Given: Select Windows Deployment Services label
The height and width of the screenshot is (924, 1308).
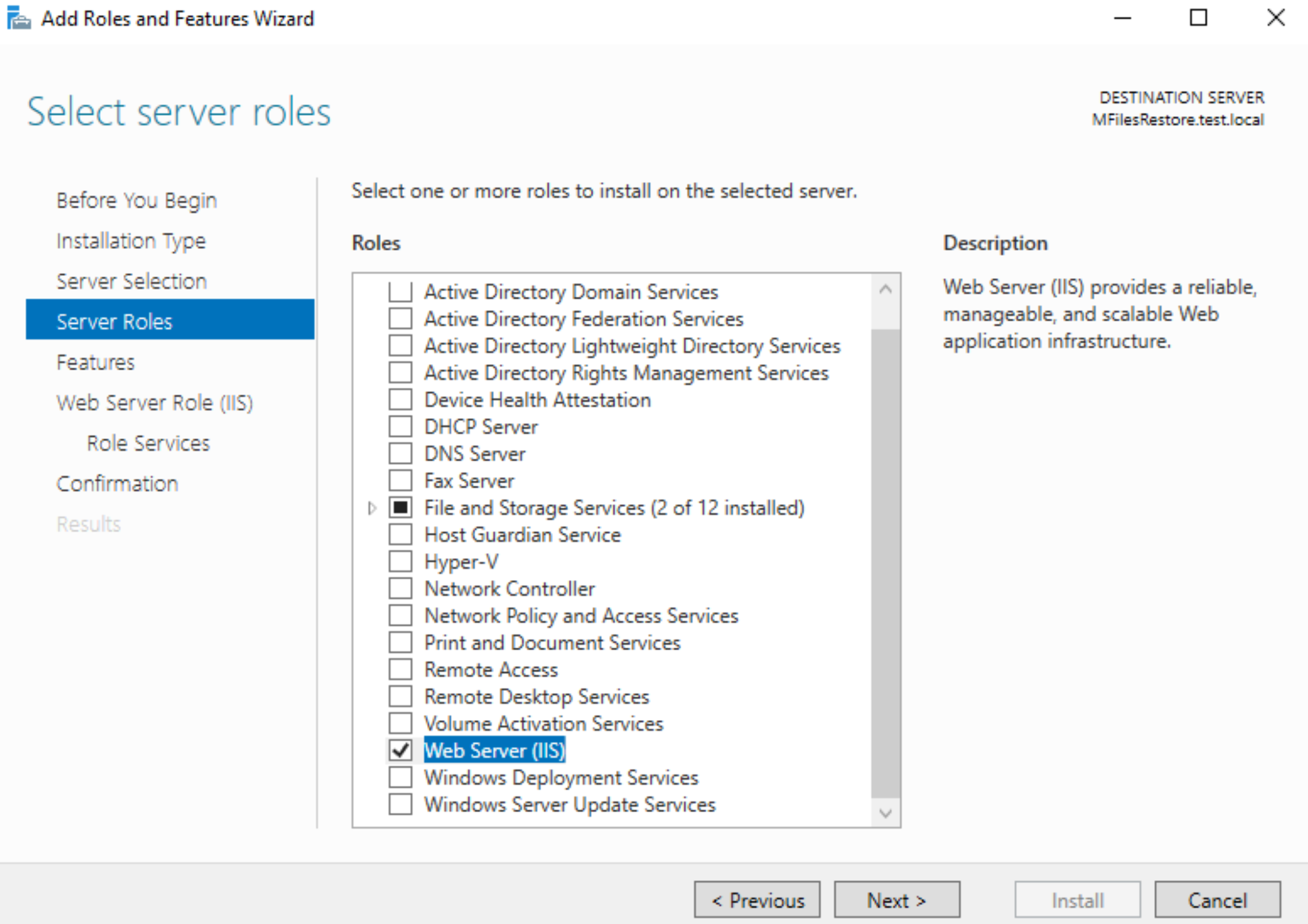Looking at the screenshot, I should click(561, 778).
